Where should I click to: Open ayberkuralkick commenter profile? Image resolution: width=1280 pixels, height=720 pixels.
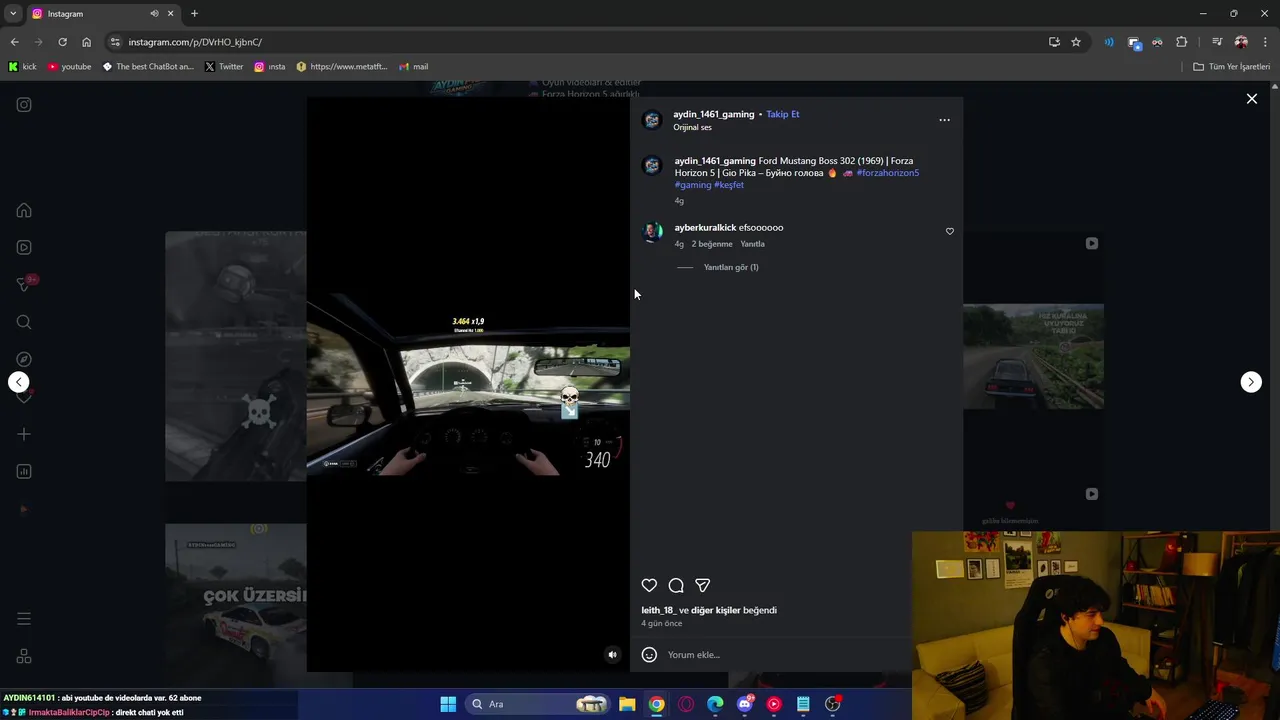(705, 228)
